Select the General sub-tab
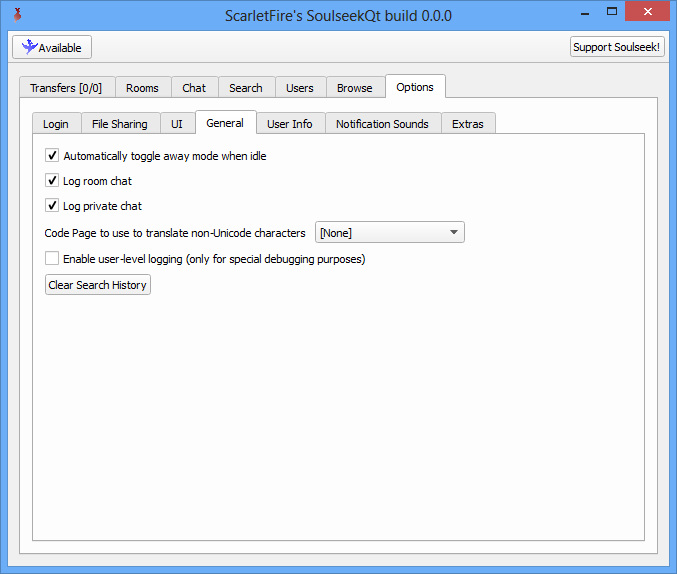The width and height of the screenshot is (677, 574). click(225, 123)
